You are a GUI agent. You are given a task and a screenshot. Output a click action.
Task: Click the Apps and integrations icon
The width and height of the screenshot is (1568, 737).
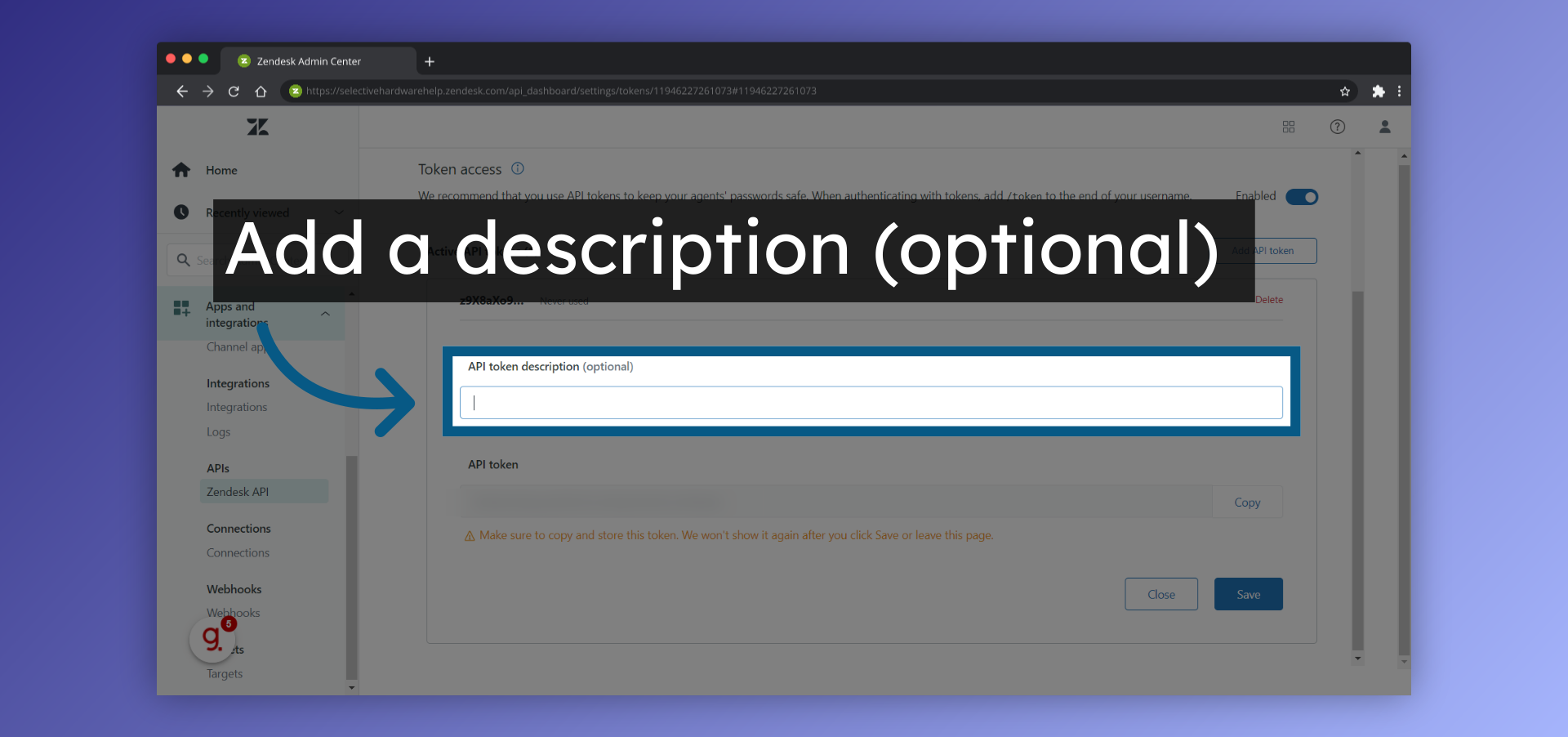coord(181,308)
